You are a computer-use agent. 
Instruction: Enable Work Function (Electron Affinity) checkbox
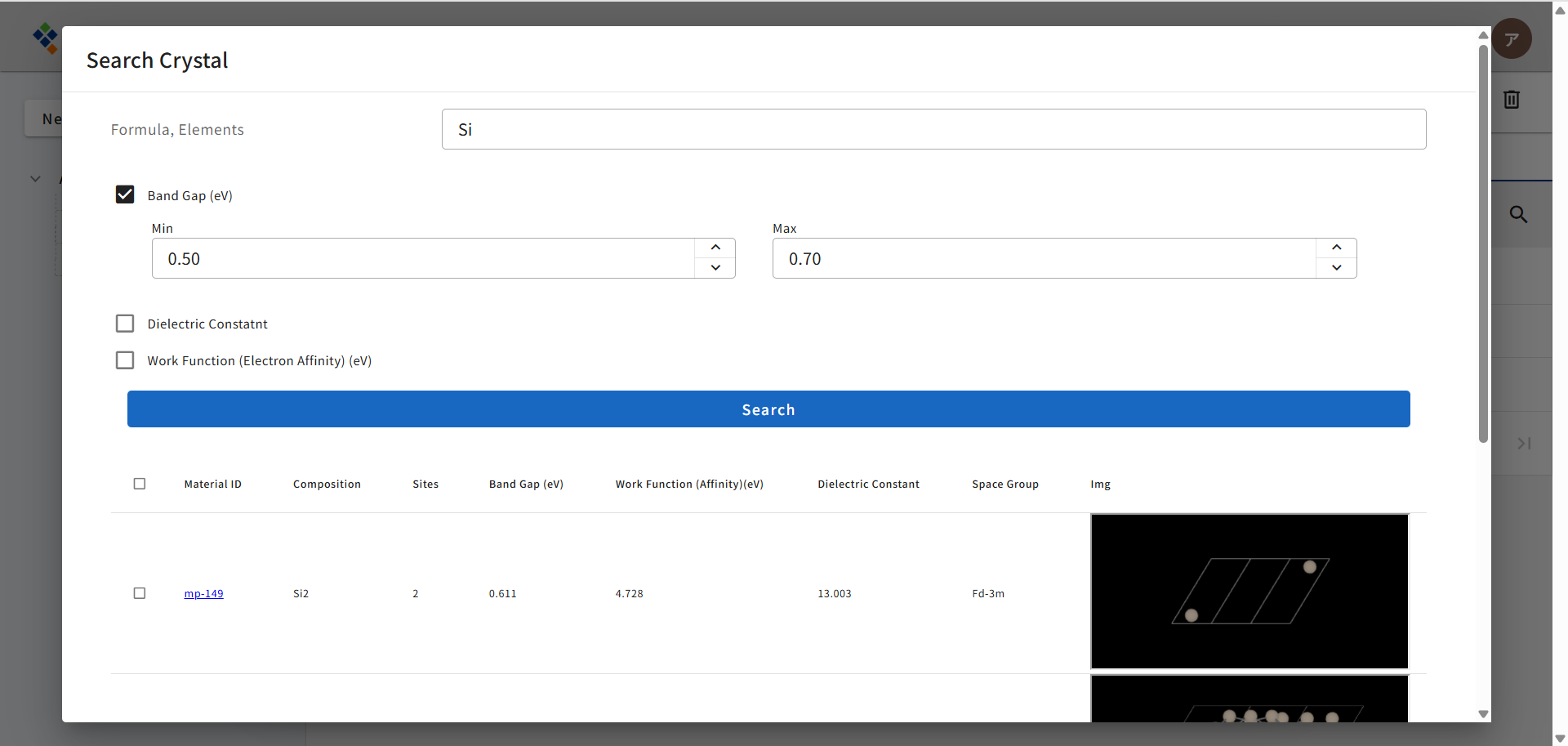[x=125, y=360]
